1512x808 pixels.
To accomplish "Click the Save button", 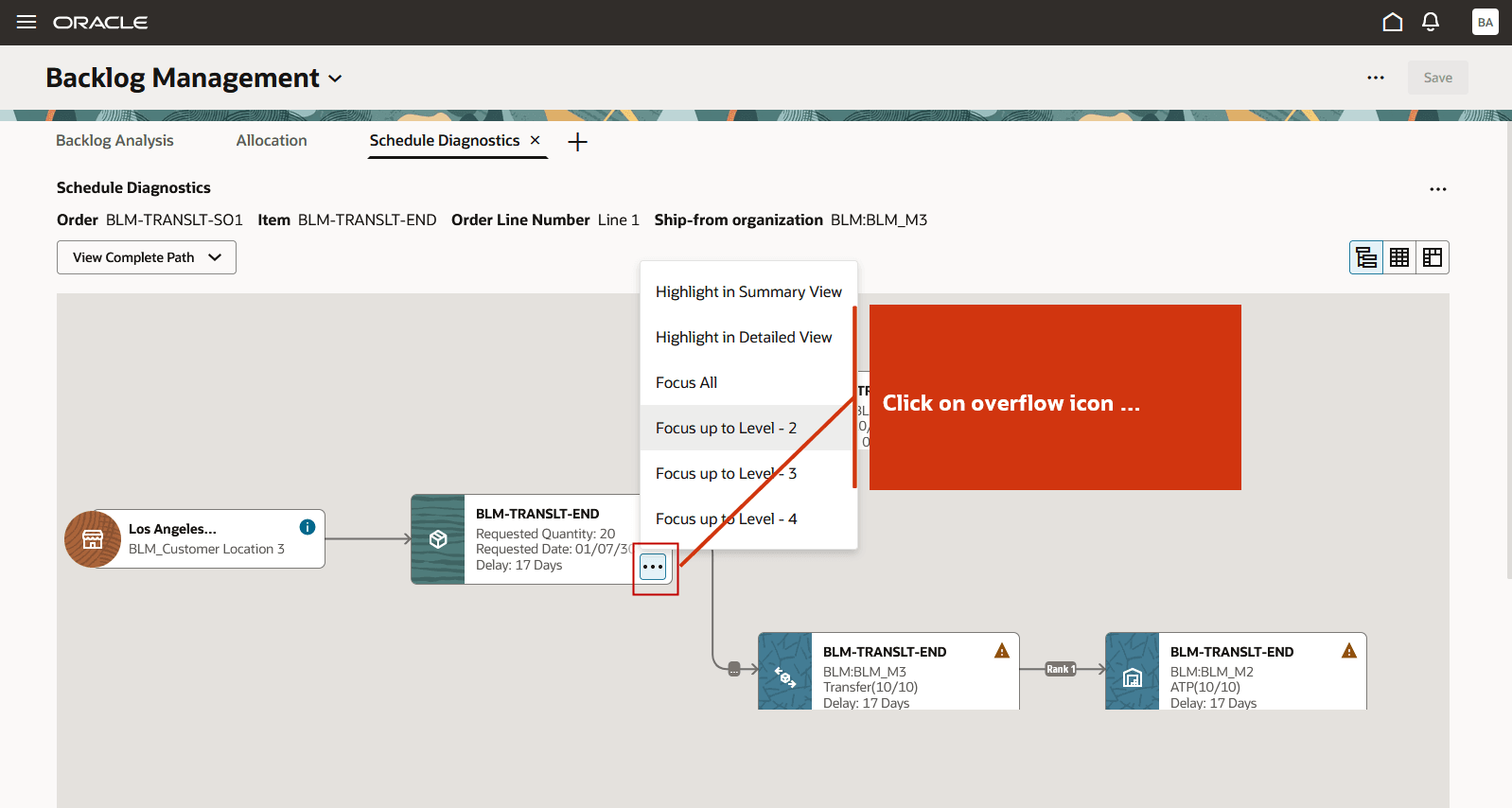I will pos(1437,78).
